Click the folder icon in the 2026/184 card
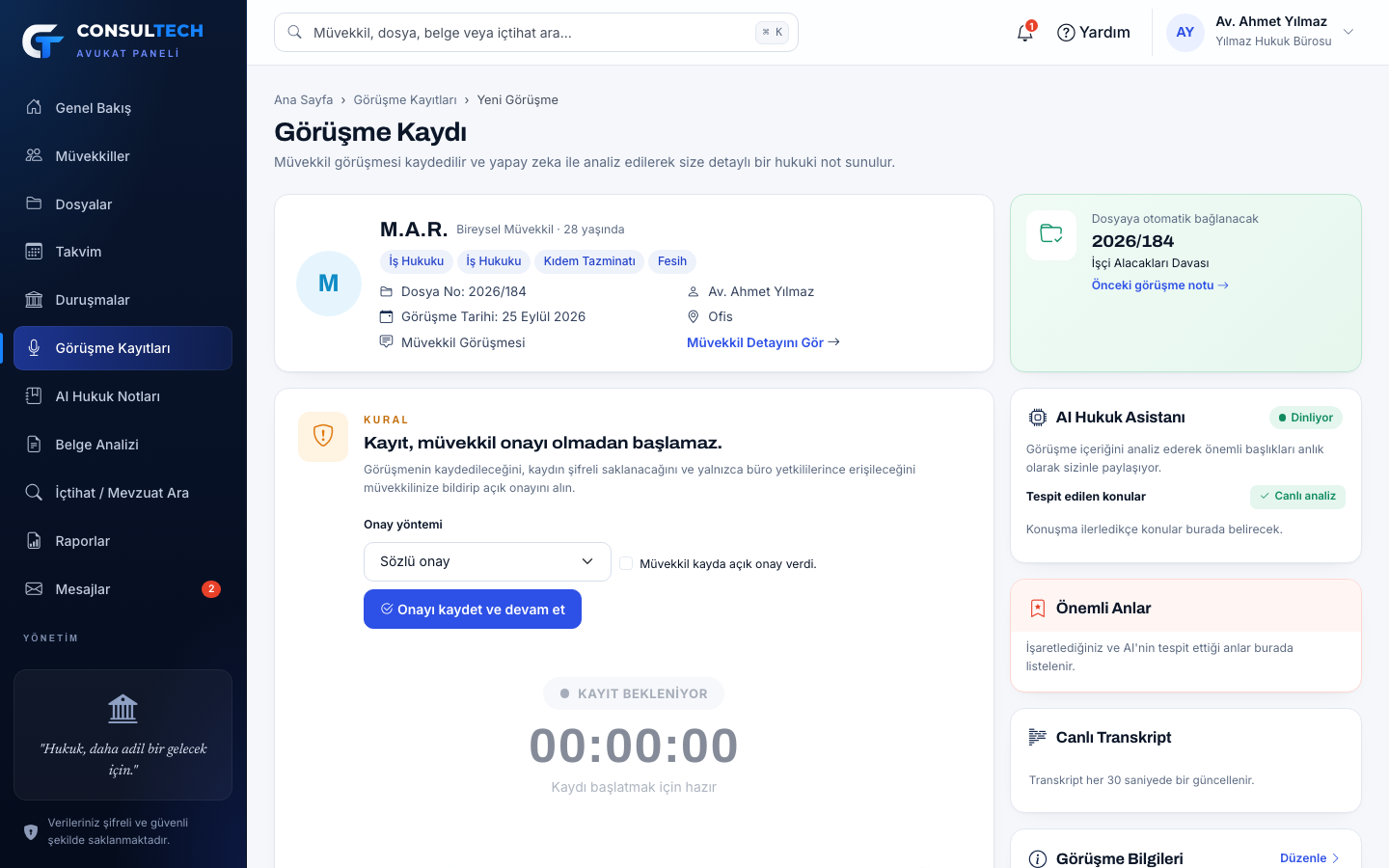 pyautogui.click(x=1051, y=234)
